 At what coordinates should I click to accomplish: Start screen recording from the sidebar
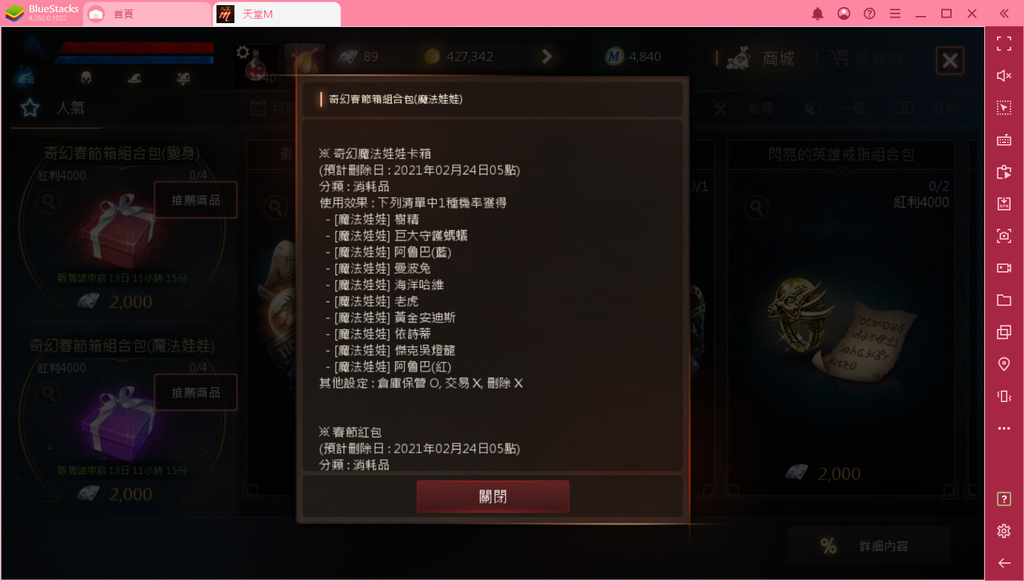click(1004, 268)
